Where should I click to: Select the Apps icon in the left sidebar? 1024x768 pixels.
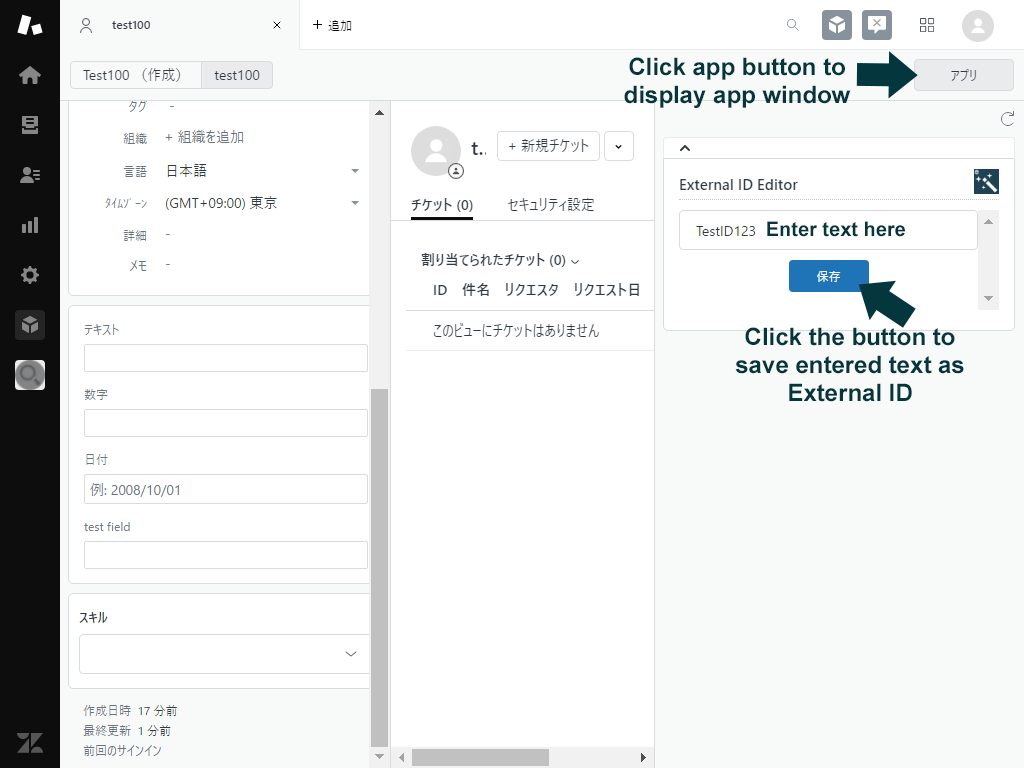click(29, 324)
